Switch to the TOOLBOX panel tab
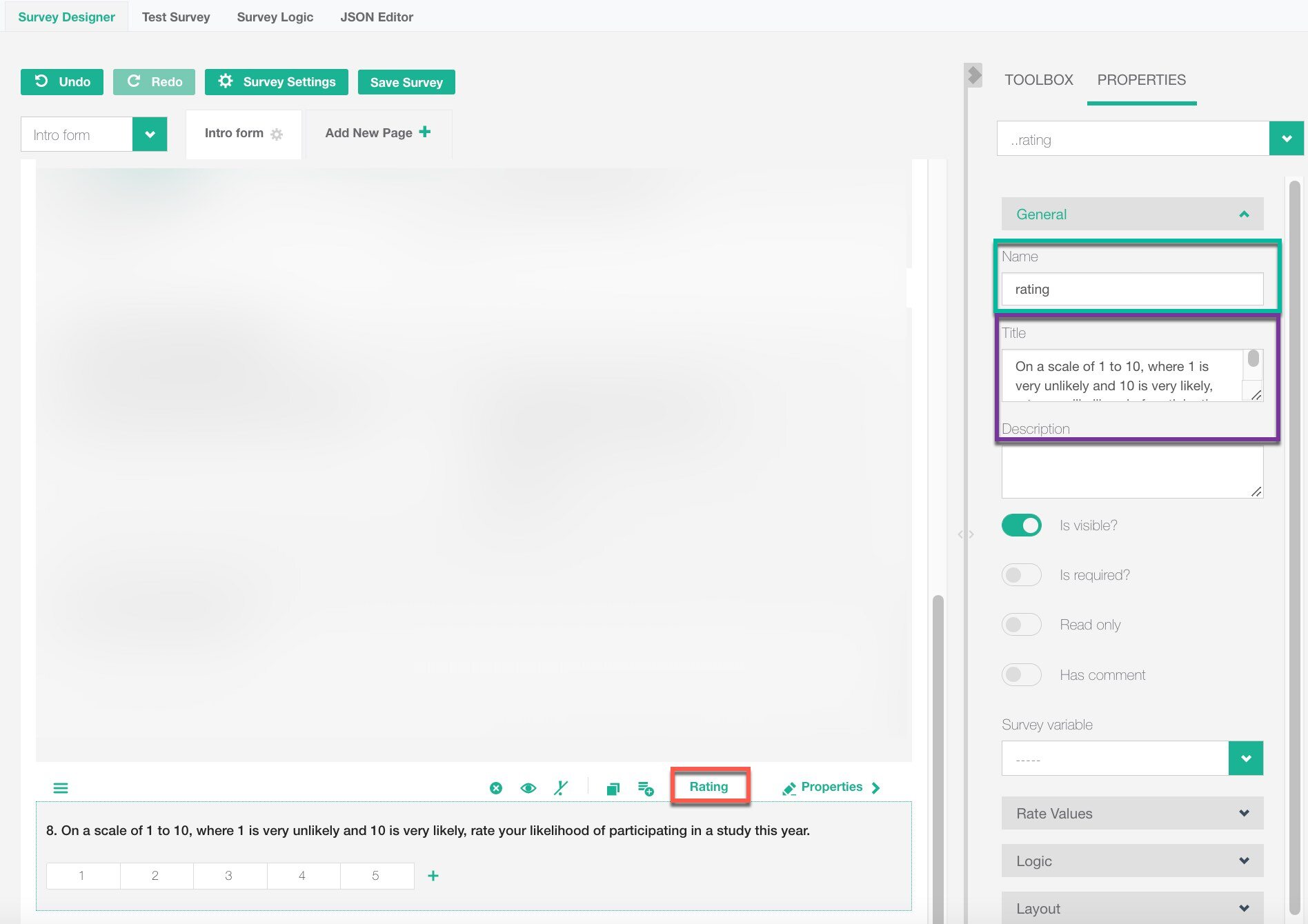The width and height of the screenshot is (1308, 924). [1038, 80]
